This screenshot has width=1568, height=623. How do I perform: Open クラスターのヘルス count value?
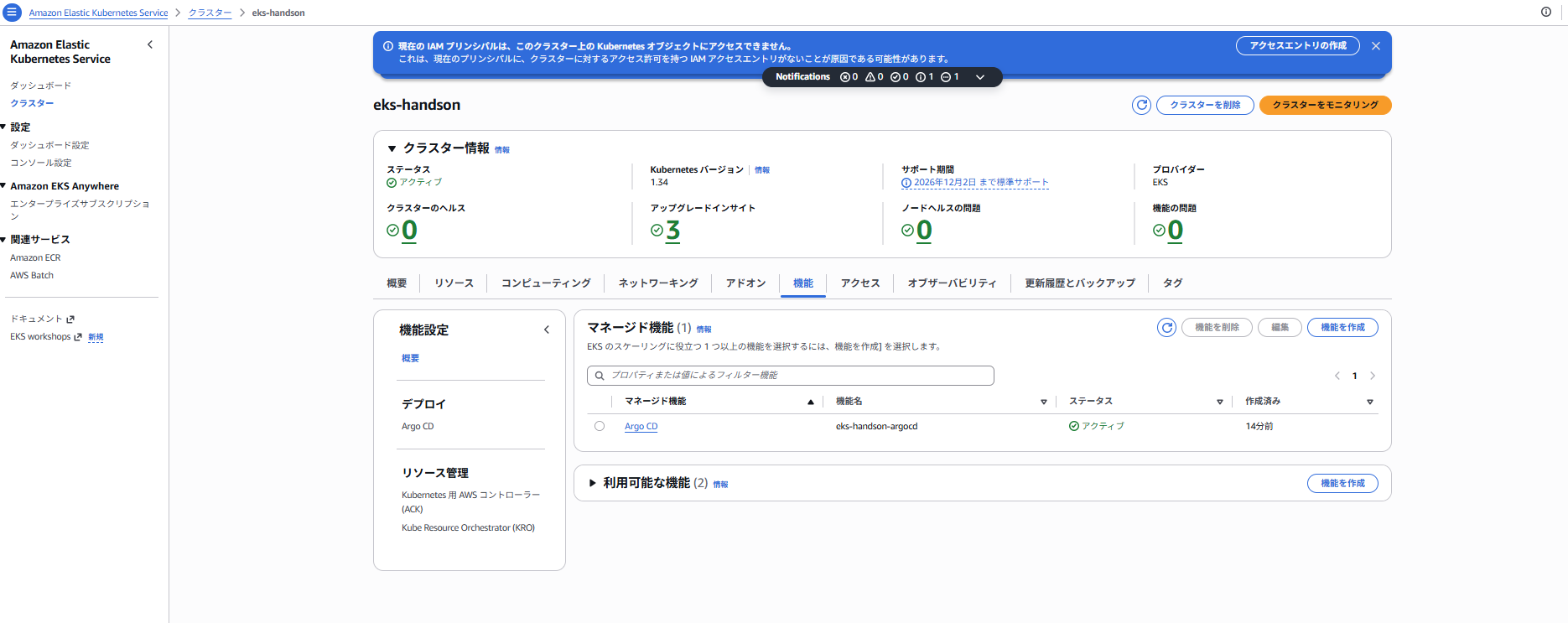[409, 231]
